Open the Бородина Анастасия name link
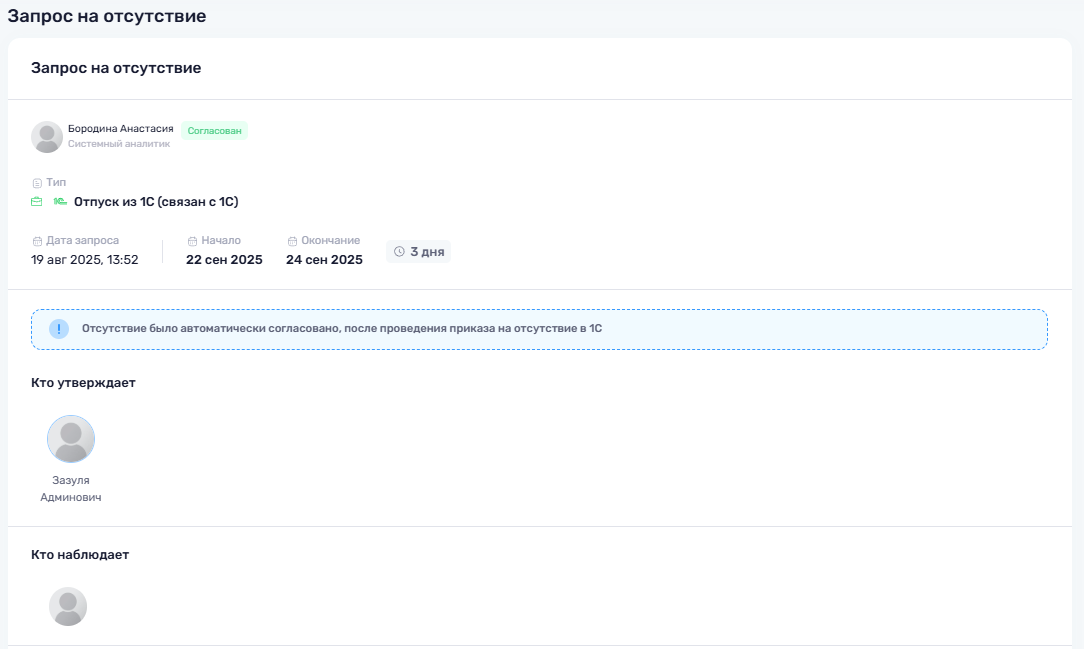1084x649 pixels. pyautogui.click(x=120, y=129)
